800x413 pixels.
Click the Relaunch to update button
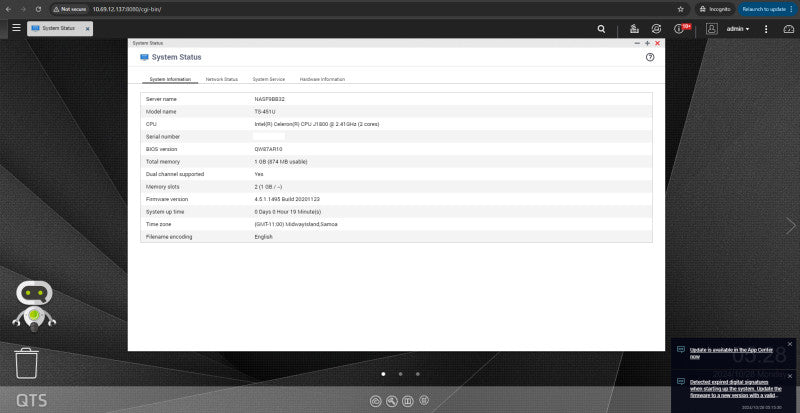pos(767,9)
